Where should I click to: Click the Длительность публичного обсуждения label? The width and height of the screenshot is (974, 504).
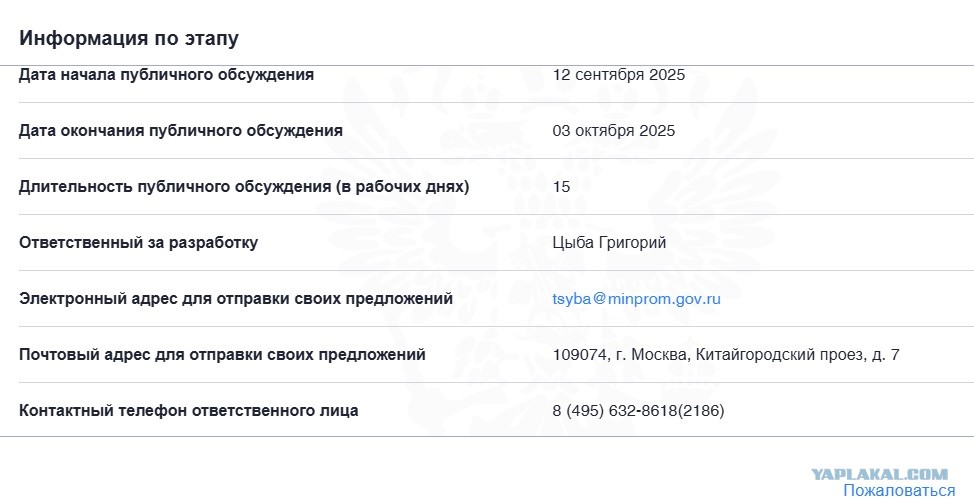(x=244, y=187)
